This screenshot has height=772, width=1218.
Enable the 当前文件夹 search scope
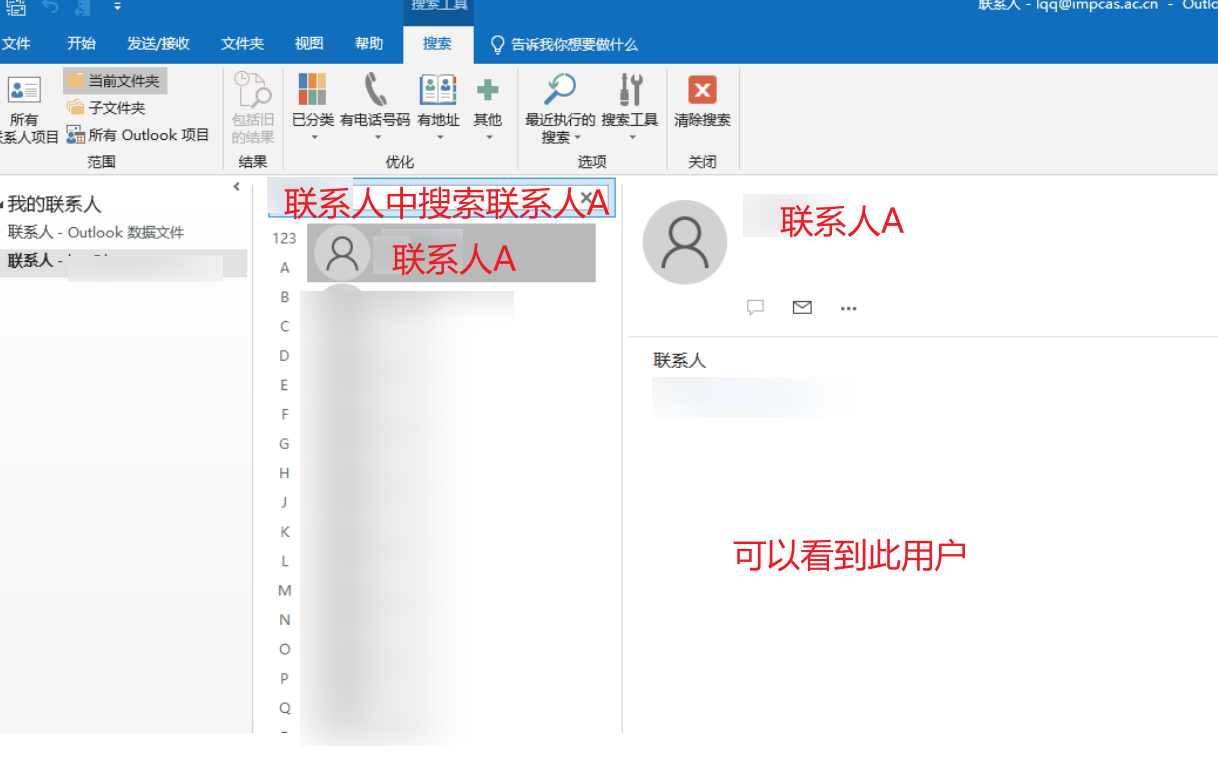[x=114, y=80]
